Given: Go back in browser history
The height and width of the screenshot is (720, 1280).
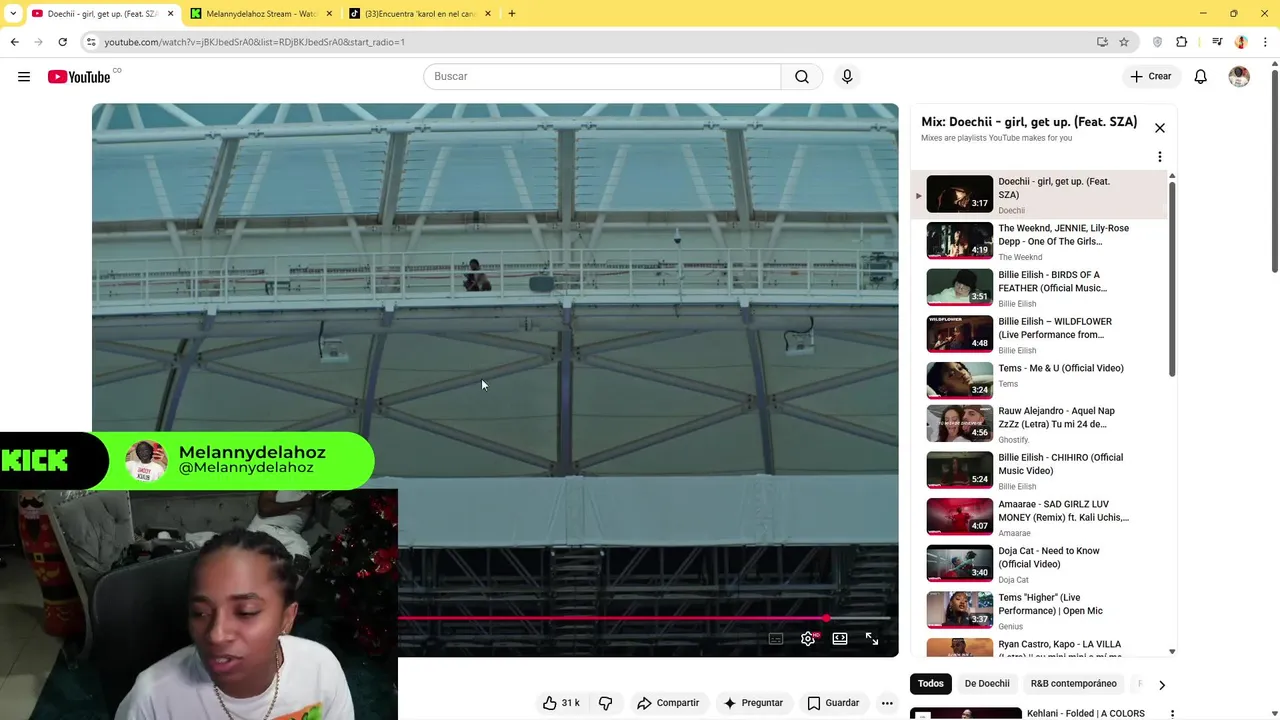Looking at the screenshot, I should tap(14, 42).
